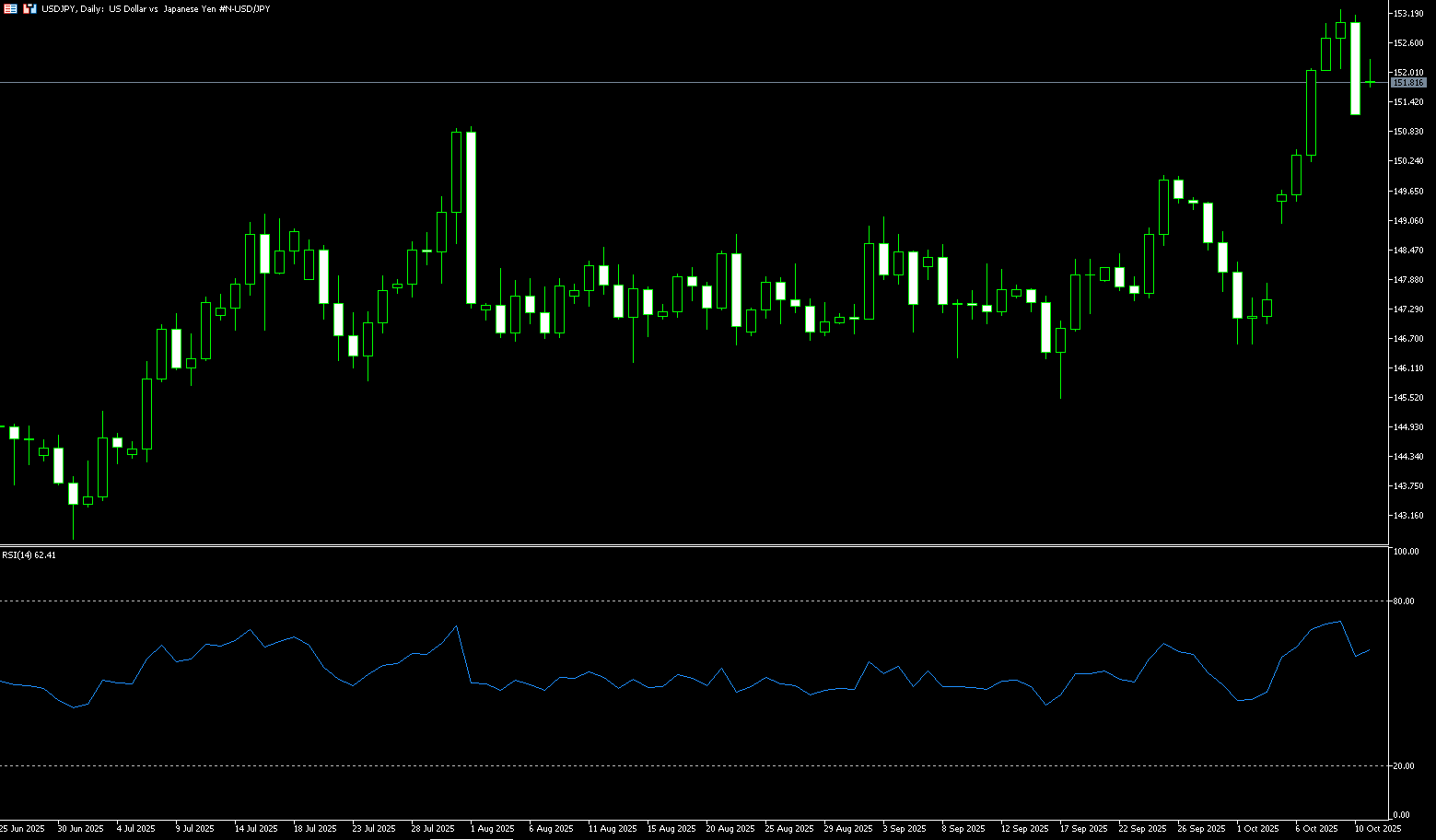This screenshot has height=840, width=1436.
Task: Click the 153.190 price axis label
Action: tap(1408, 14)
